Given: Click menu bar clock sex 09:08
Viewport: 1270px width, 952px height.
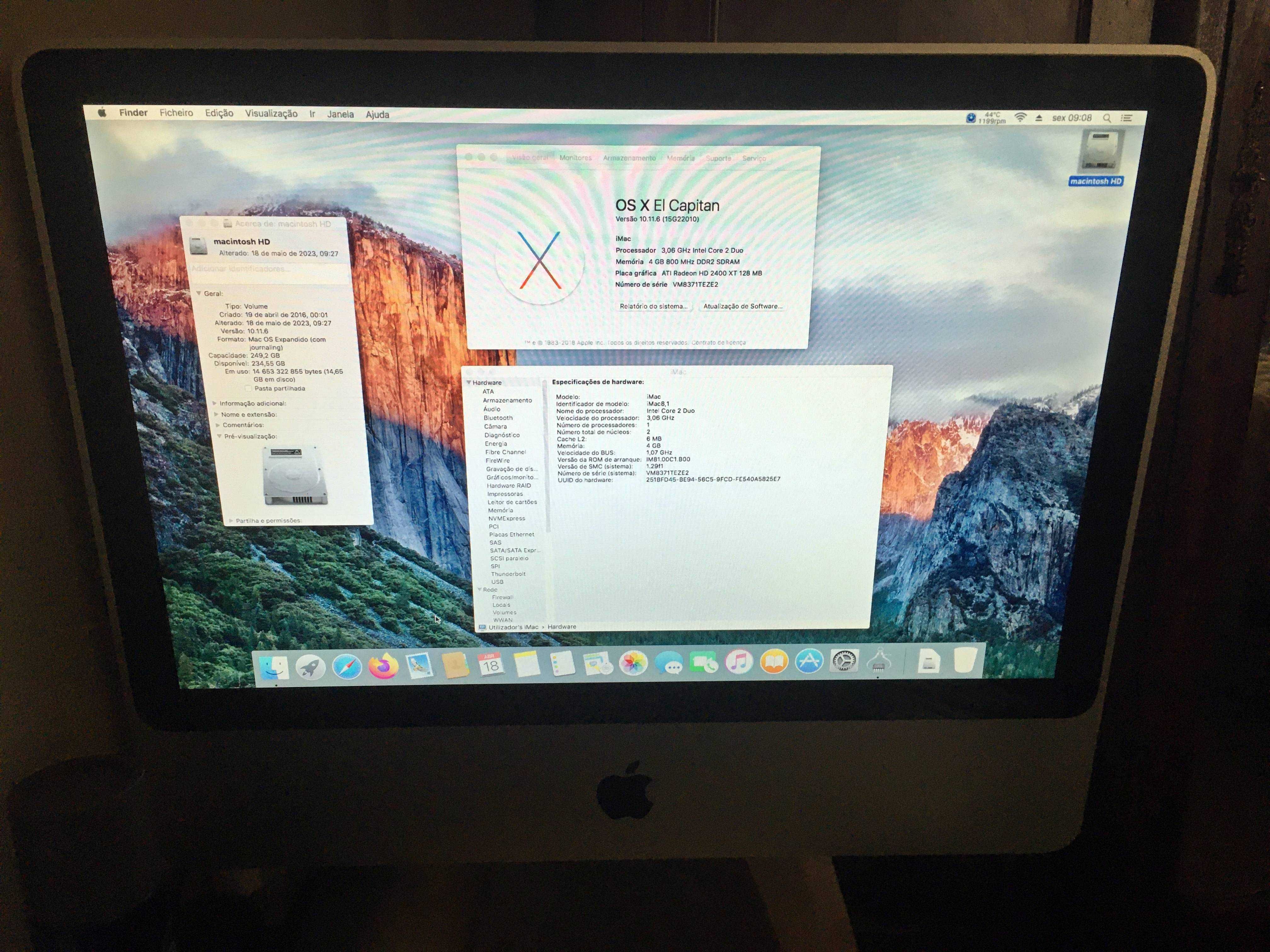Looking at the screenshot, I should coord(1071,118).
